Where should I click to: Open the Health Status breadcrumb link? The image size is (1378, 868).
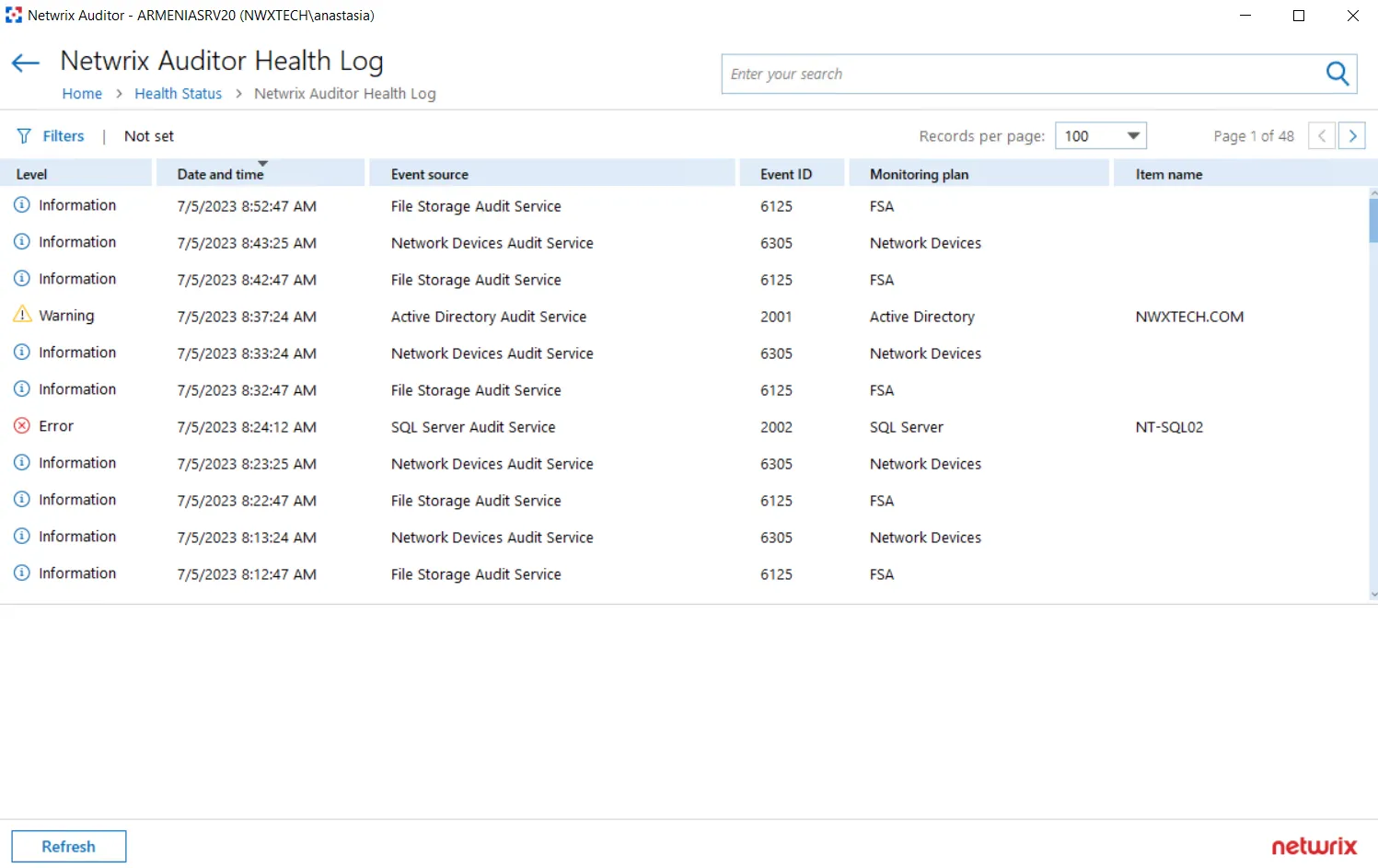[x=179, y=94]
